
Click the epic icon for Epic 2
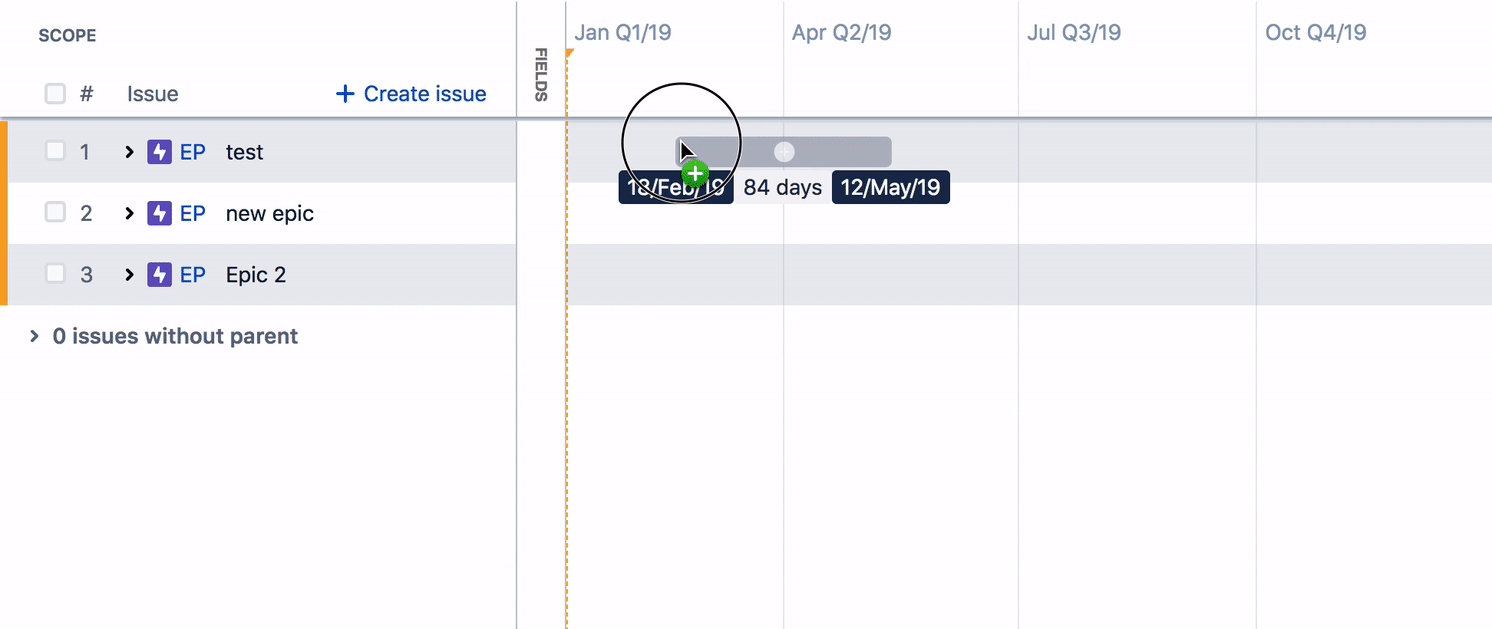(159, 275)
